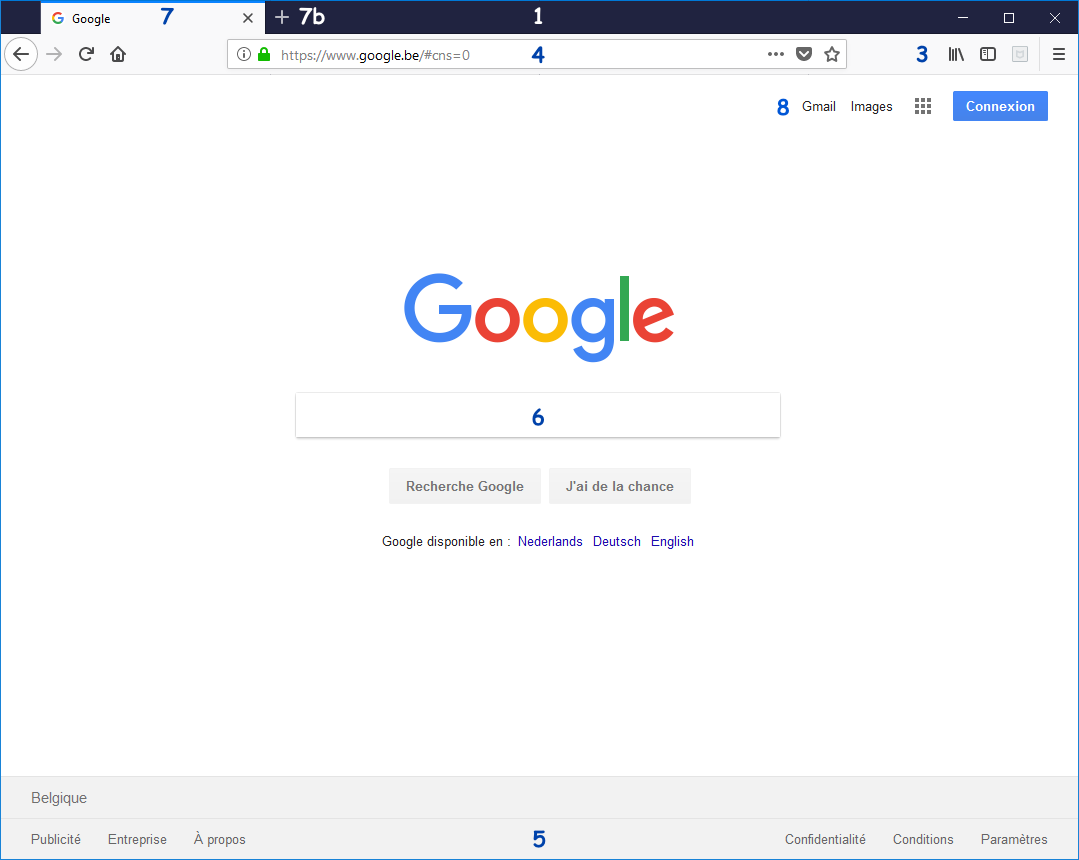Screen dimensions: 1079x860
Task: Click the green secure-connection padlock
Action: tap(264, 54)
